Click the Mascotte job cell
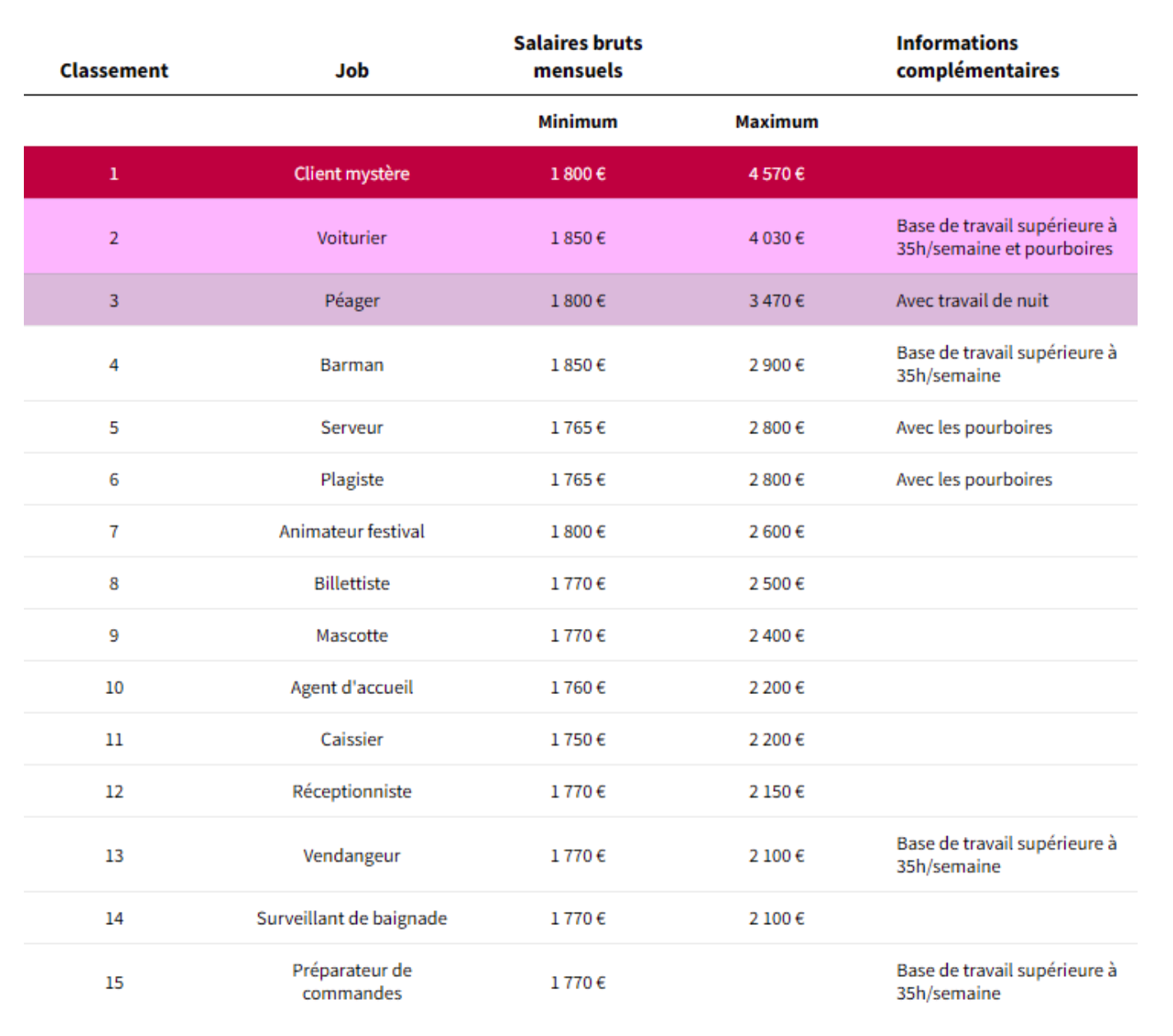Viewport: 1173px width, 1036px height. [351, 636]
